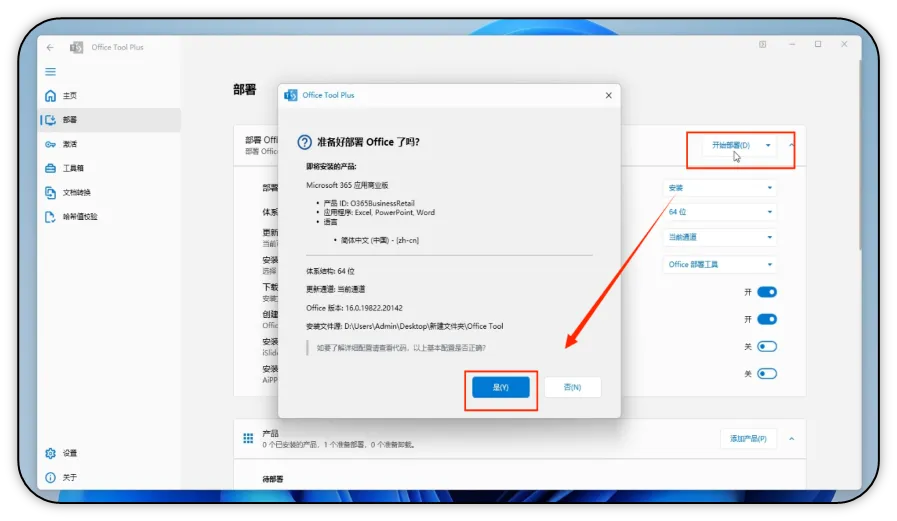Cancel deployment with the 否(N) button
The width and height of the screenshot is (897, 521).
coord(572,387)
